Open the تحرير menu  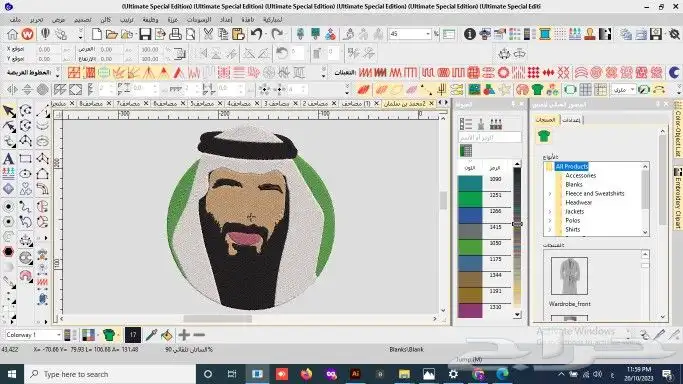click(37, 20)
